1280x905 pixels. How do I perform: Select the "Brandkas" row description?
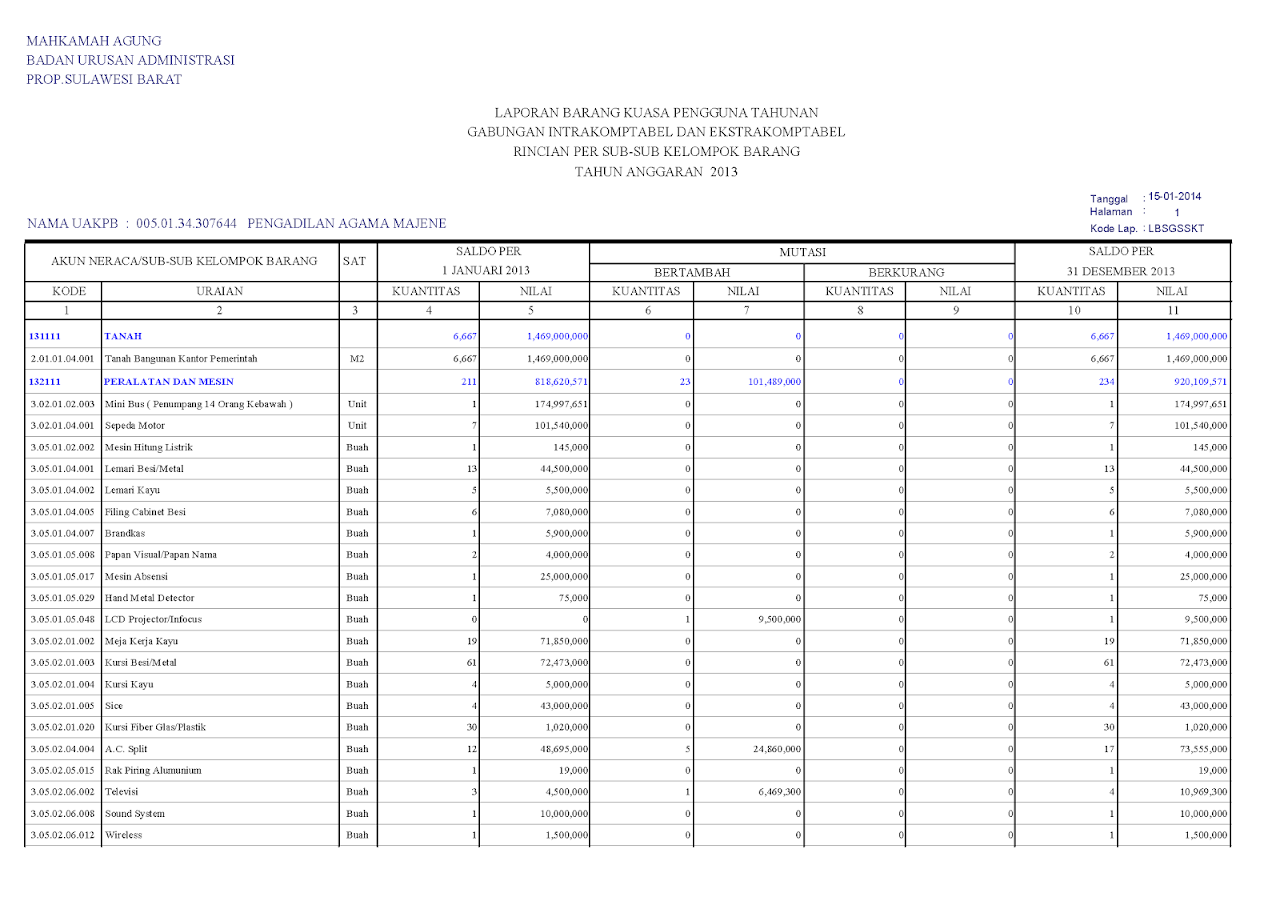125,534
